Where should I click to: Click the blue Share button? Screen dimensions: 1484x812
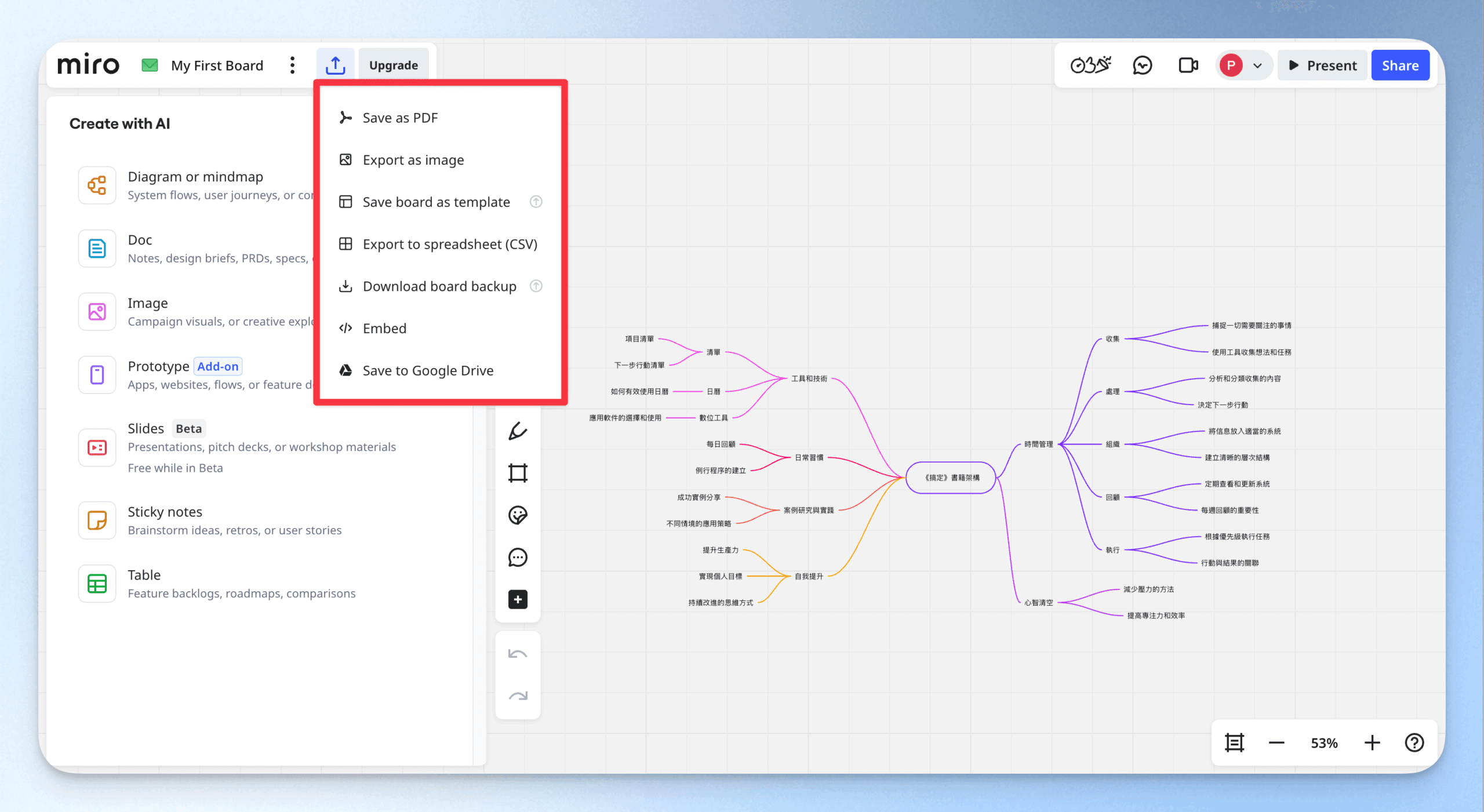click(x=1400, y=65)
